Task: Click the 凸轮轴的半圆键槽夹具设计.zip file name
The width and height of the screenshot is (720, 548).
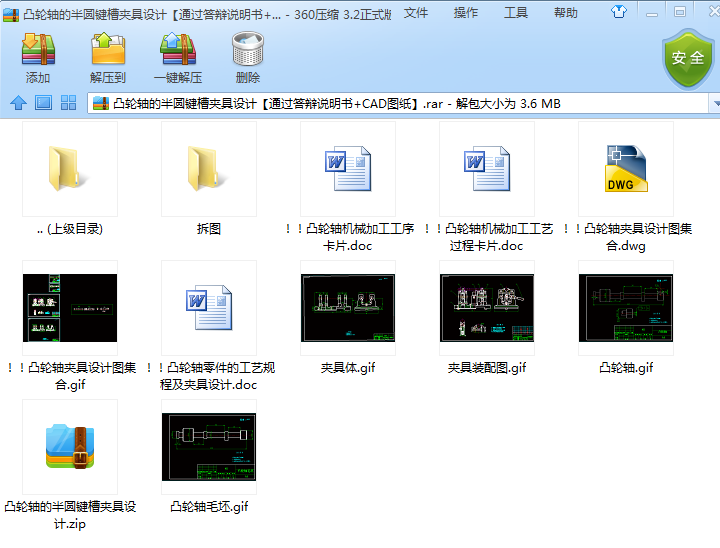Action: click(70, 515)
